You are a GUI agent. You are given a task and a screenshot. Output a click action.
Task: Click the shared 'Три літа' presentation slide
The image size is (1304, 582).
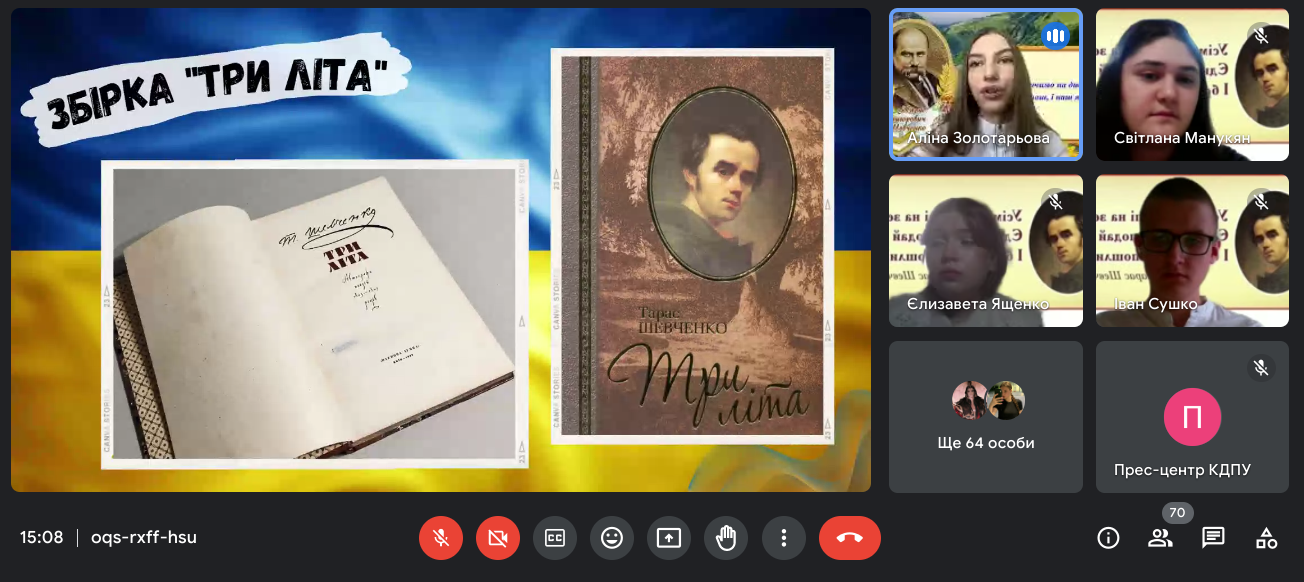point(440,250)
